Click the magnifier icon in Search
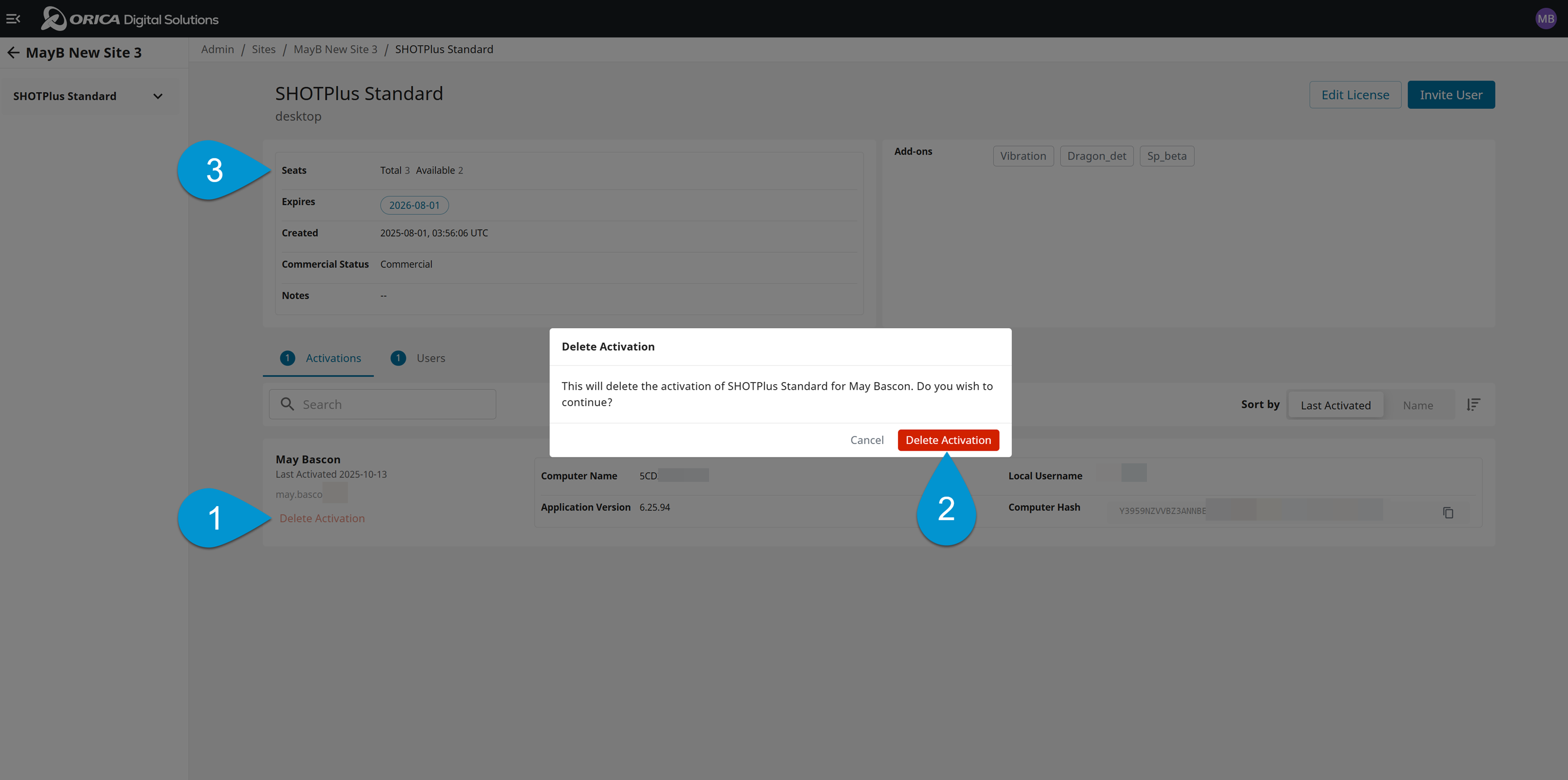This screenshot has height=780, width=1568. point(287,404)
